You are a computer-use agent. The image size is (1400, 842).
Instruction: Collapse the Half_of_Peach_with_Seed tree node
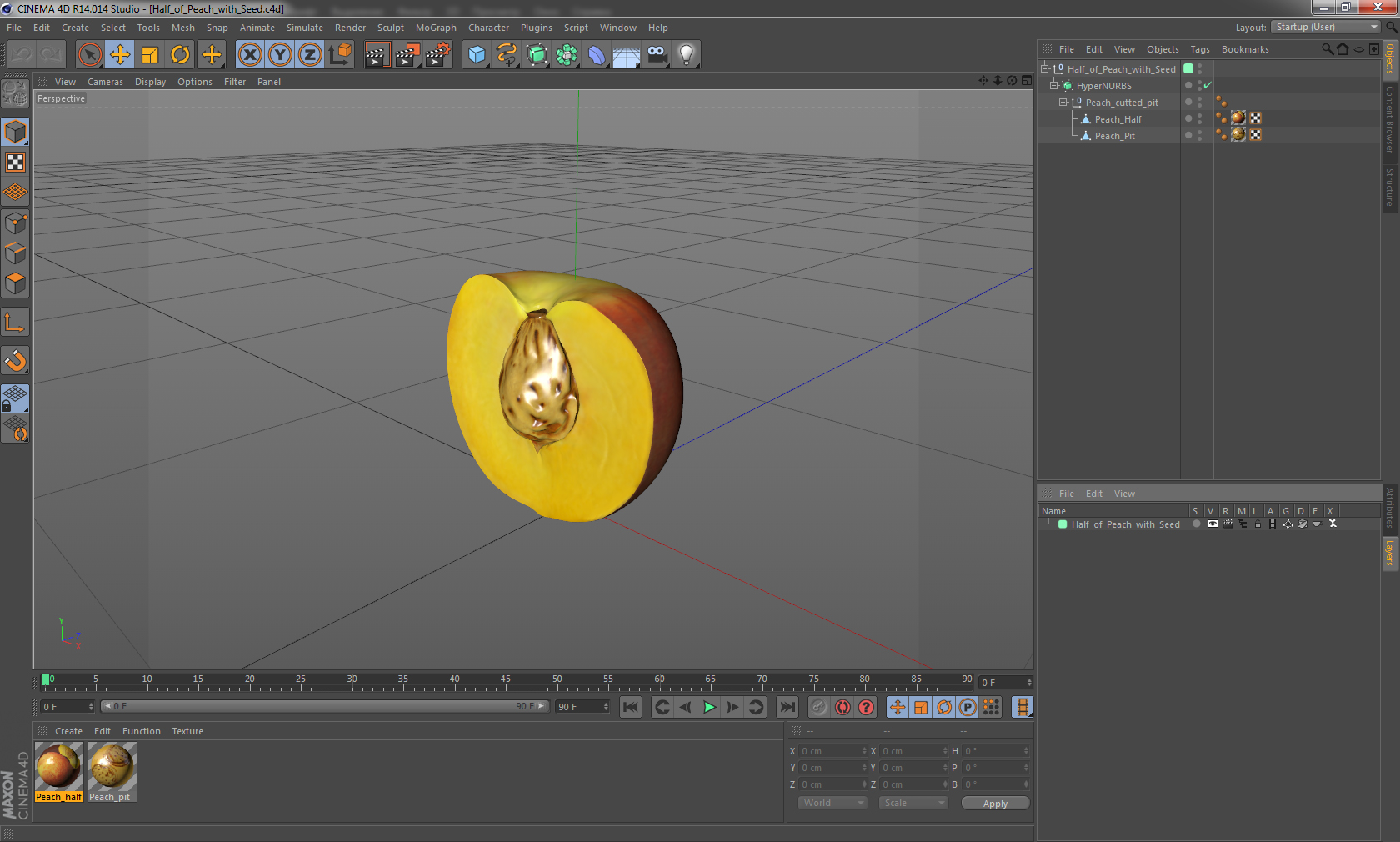click(1044, 68)
